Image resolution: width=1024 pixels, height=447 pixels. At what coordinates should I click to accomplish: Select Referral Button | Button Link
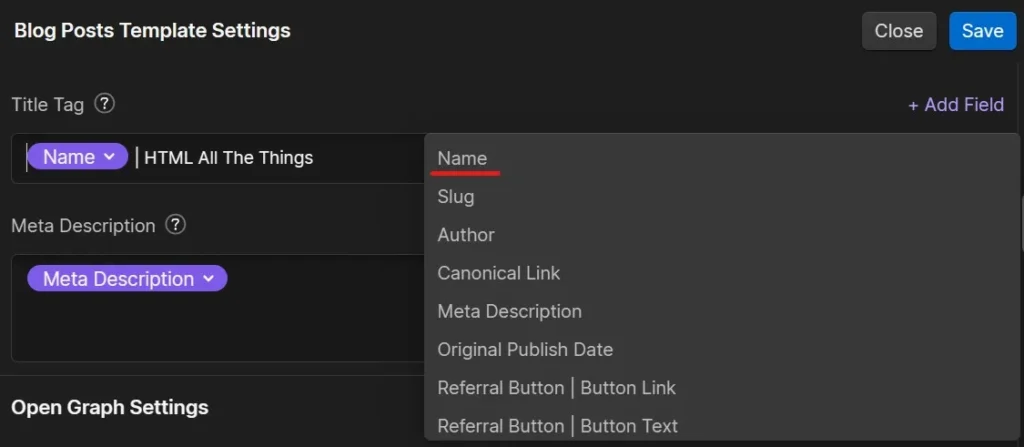(556, 388)
